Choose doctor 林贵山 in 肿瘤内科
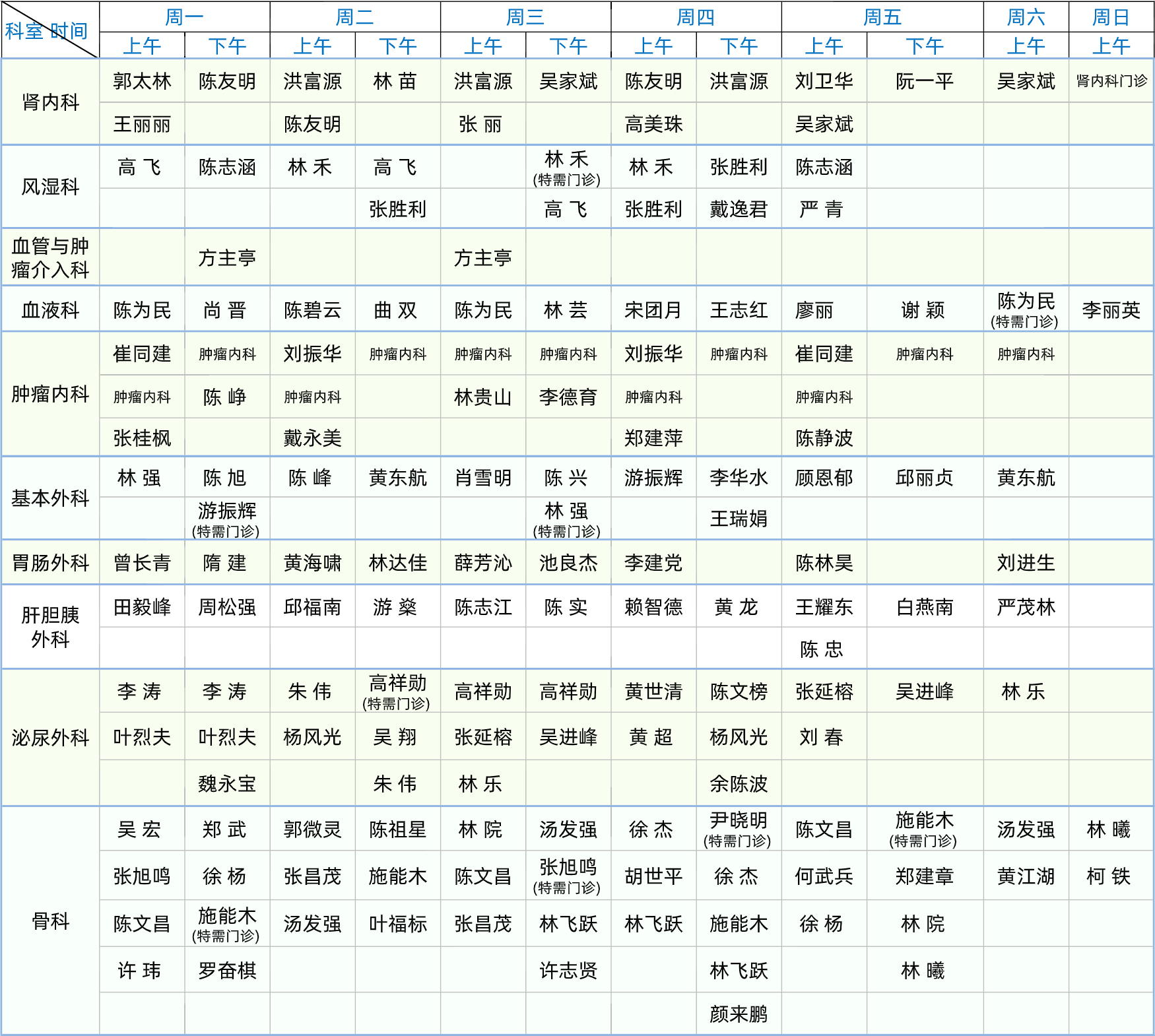 pos(483,397)
